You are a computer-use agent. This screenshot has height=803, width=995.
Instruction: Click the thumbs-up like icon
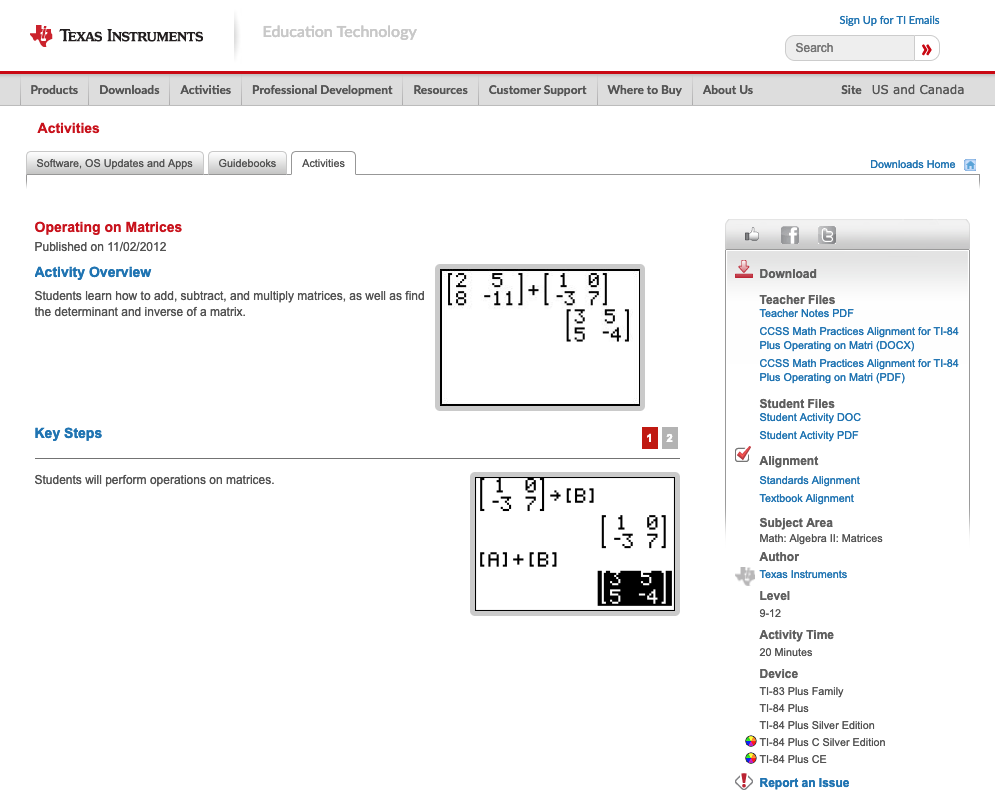[751, 234]
